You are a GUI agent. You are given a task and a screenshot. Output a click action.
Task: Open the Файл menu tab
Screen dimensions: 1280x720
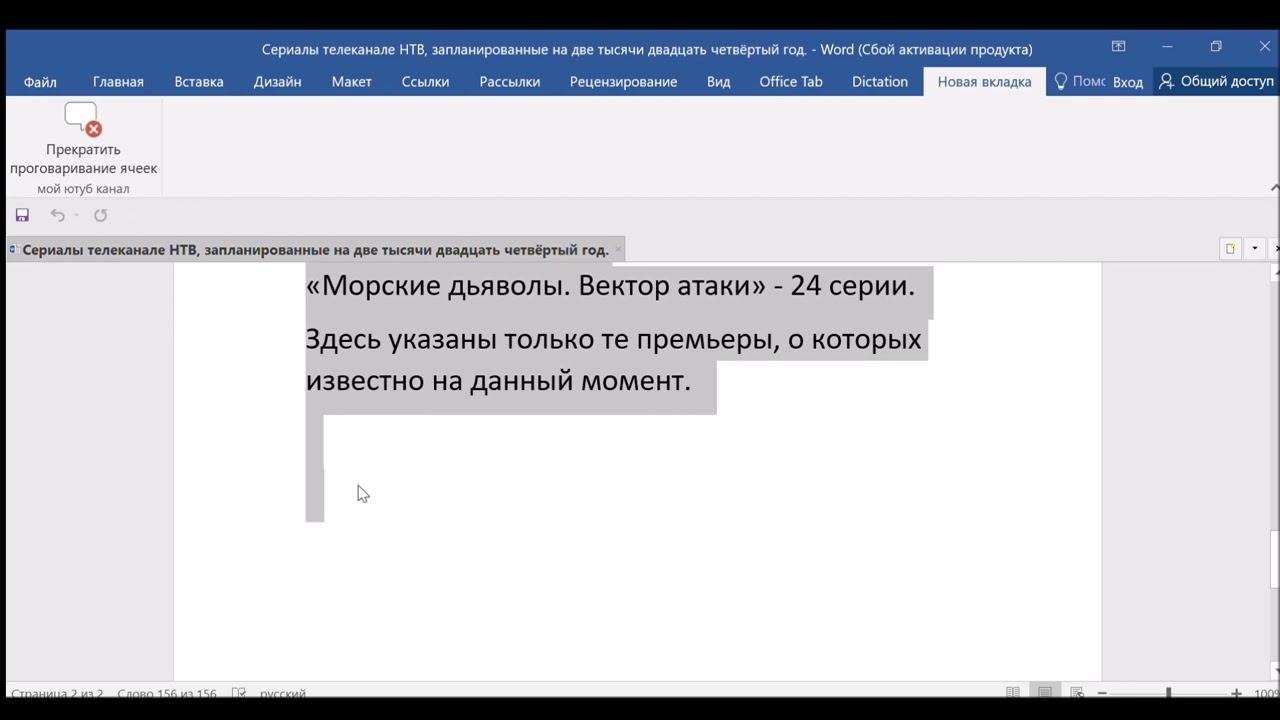pyautogui.click(x=40, y=82)
